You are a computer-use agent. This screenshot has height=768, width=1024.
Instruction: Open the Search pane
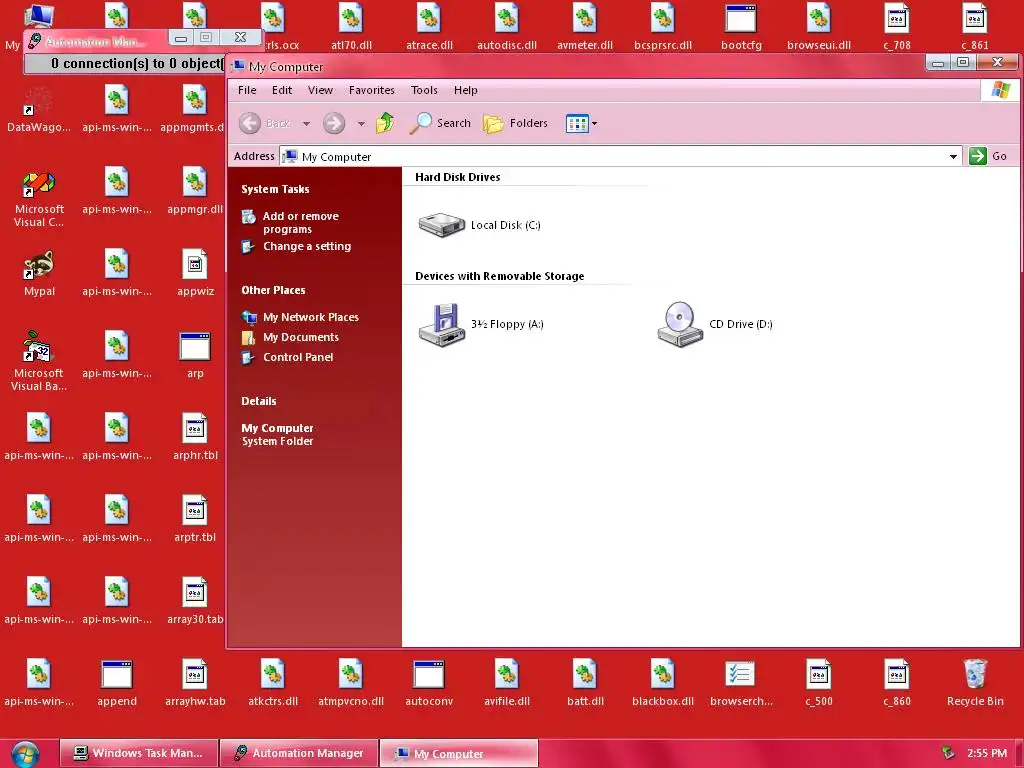point(440,123)
